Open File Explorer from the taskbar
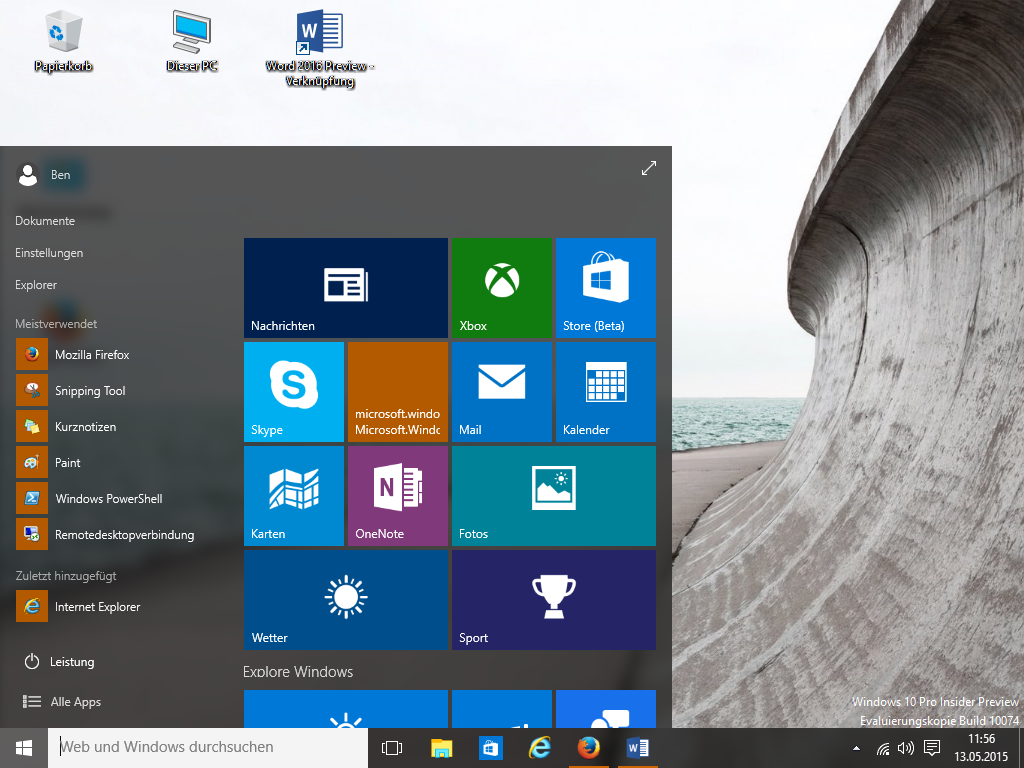This screenshot has height=768, width=1024. [441, 748]
